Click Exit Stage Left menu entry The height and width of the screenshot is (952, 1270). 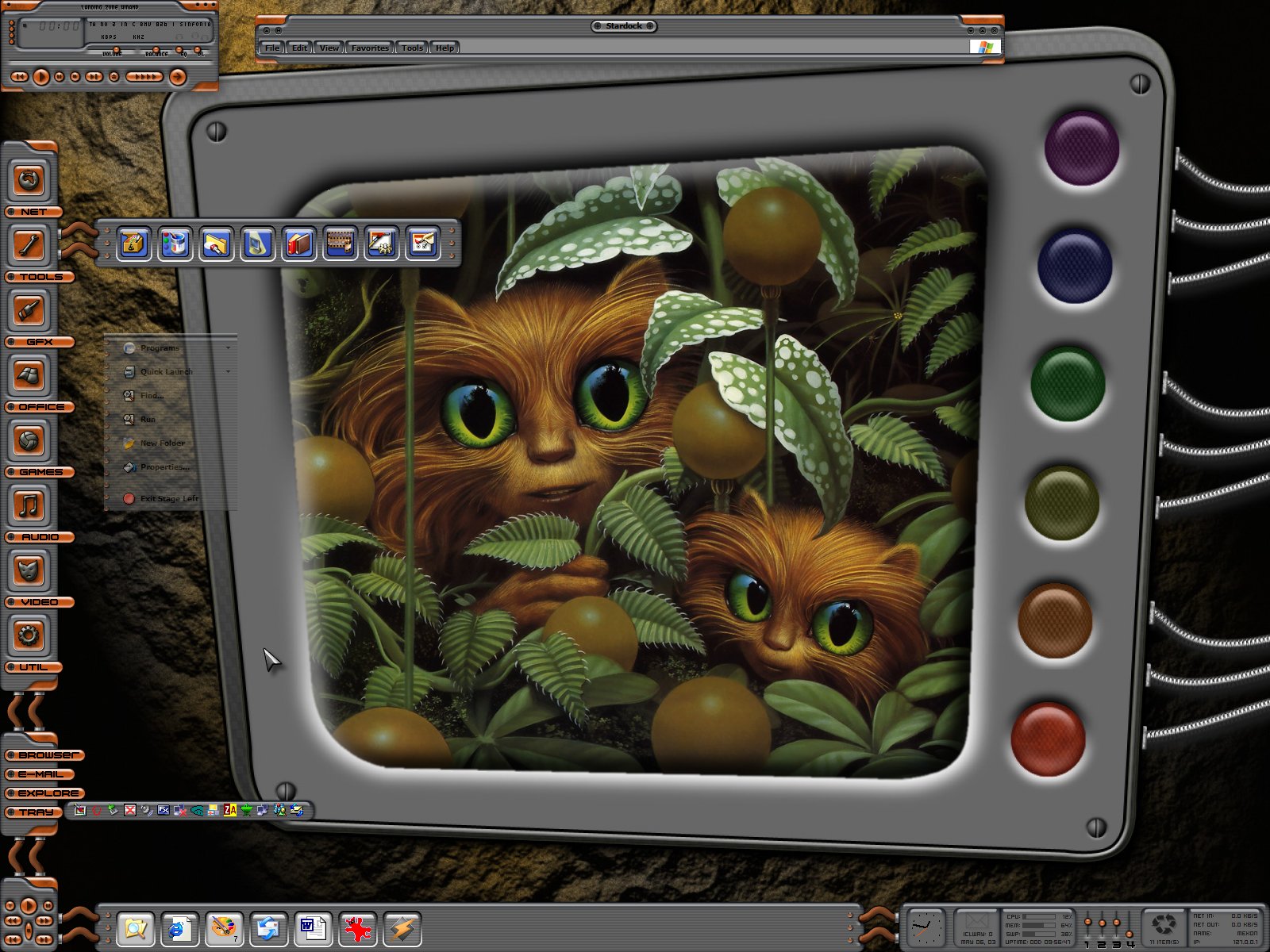tap(171, 498)
